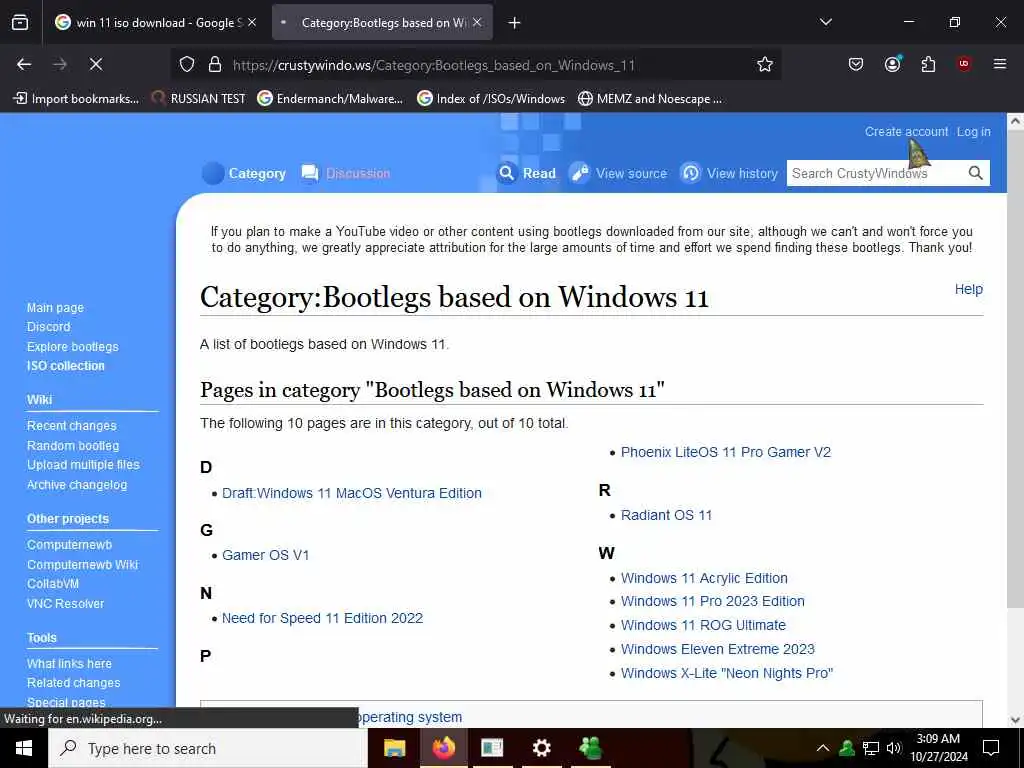Open the Extensions puzzle icon

coord(928,64)
